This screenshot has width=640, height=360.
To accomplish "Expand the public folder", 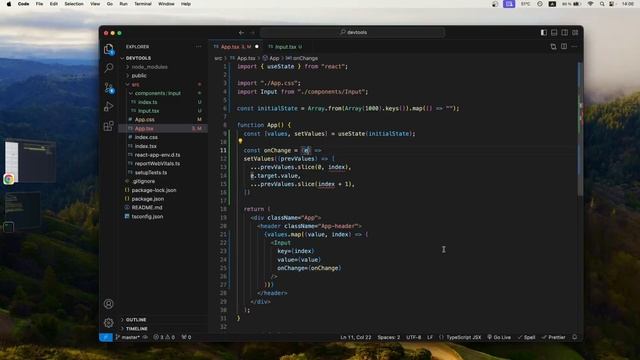I will [x=139, y=76].
